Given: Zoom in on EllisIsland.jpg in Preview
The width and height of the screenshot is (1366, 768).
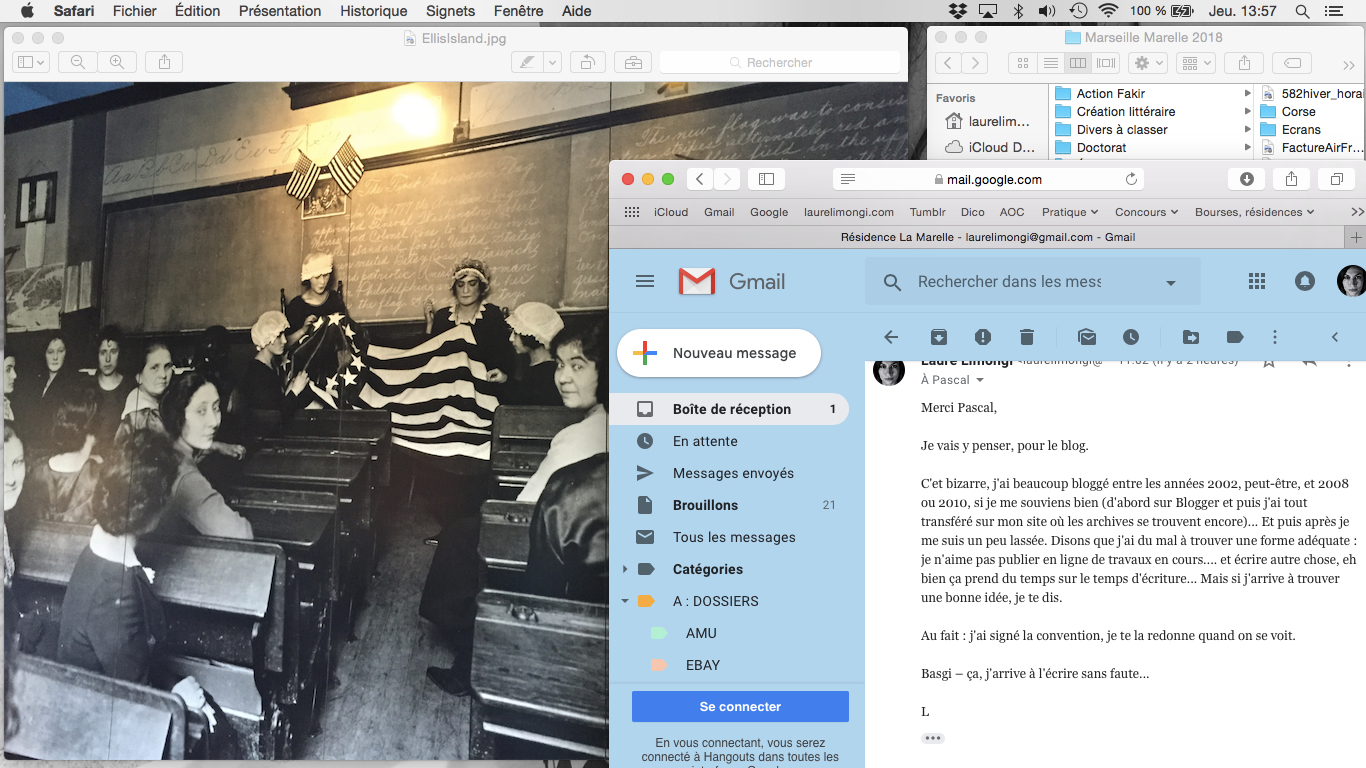Looking at the screenshot, I should tap(117, 62).
